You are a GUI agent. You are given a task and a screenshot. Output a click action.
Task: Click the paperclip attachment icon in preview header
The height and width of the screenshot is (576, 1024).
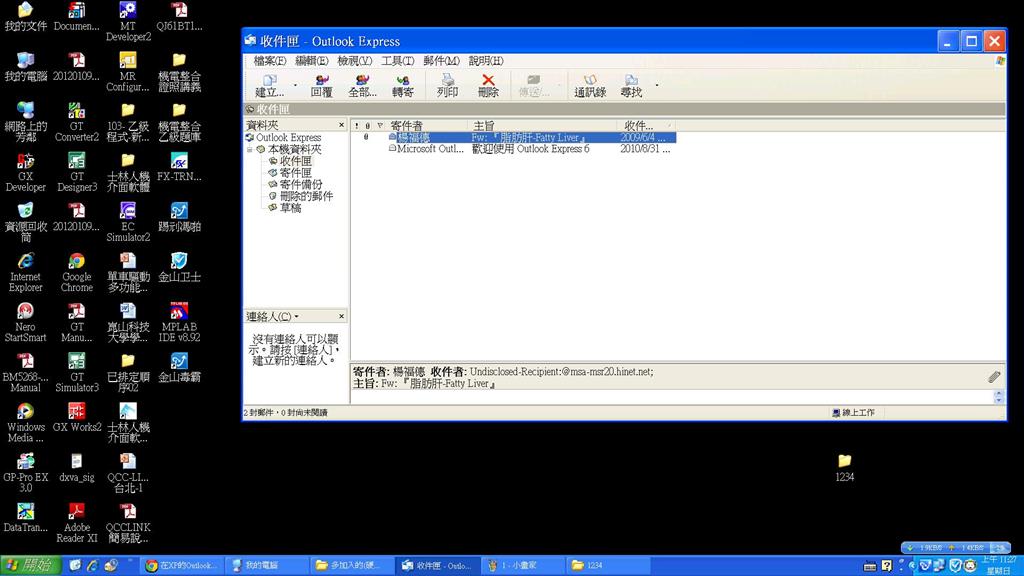coord(994,377)
